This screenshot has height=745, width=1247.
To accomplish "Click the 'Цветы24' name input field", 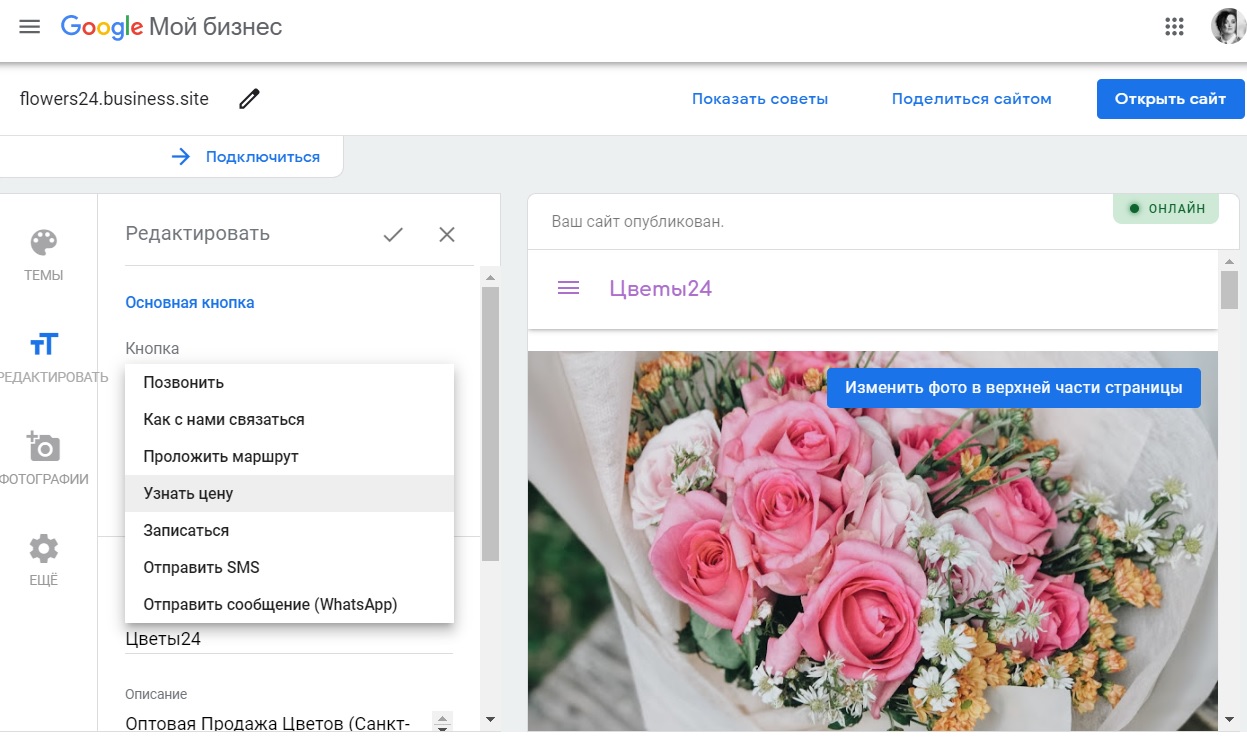I will click(288, 639).
